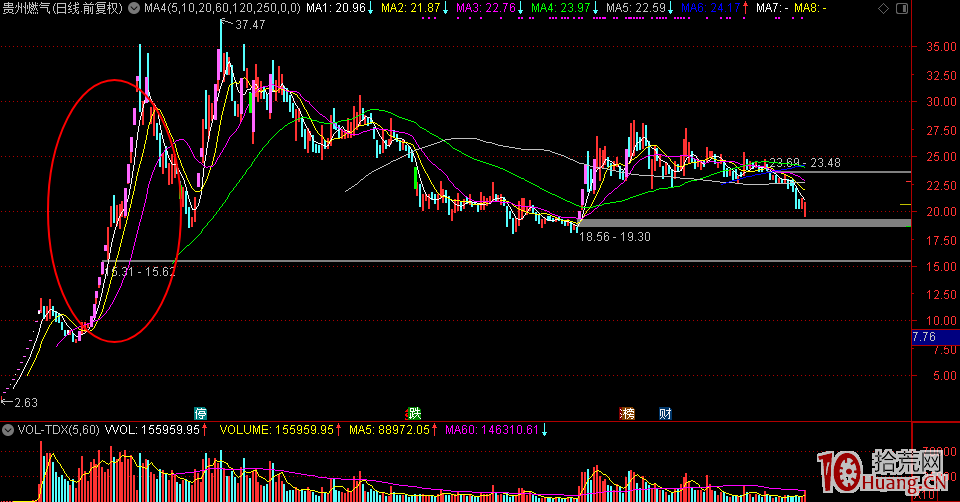This screenshot has width=960, height=502.
Task: Open the 跌 event marker on timeline
Action: click(x=414, y=413)
